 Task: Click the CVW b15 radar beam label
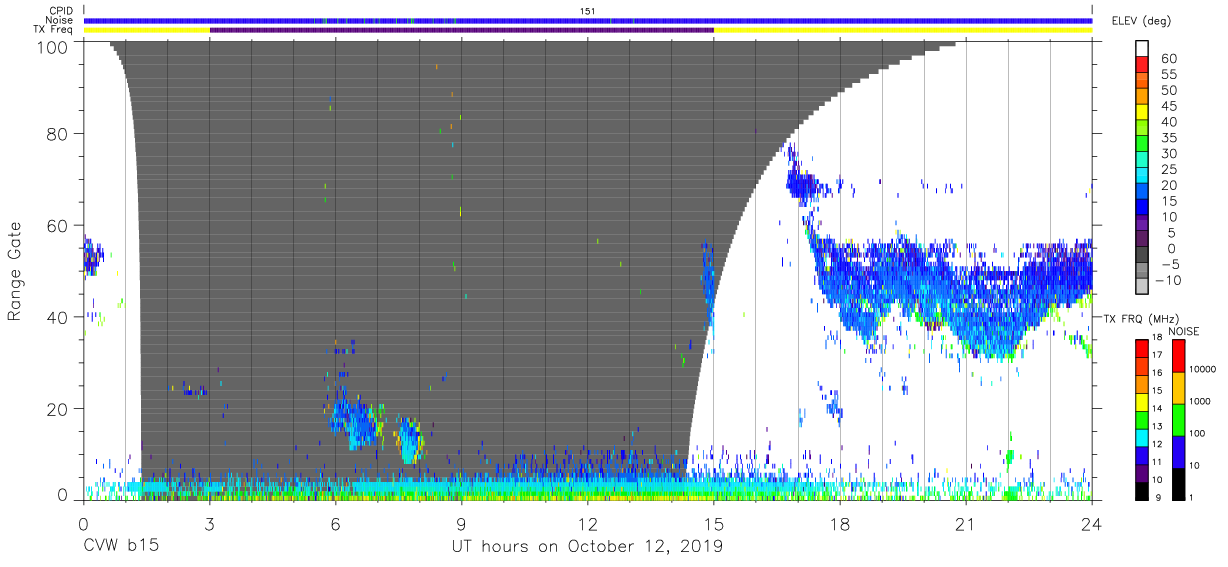point(119,547)
